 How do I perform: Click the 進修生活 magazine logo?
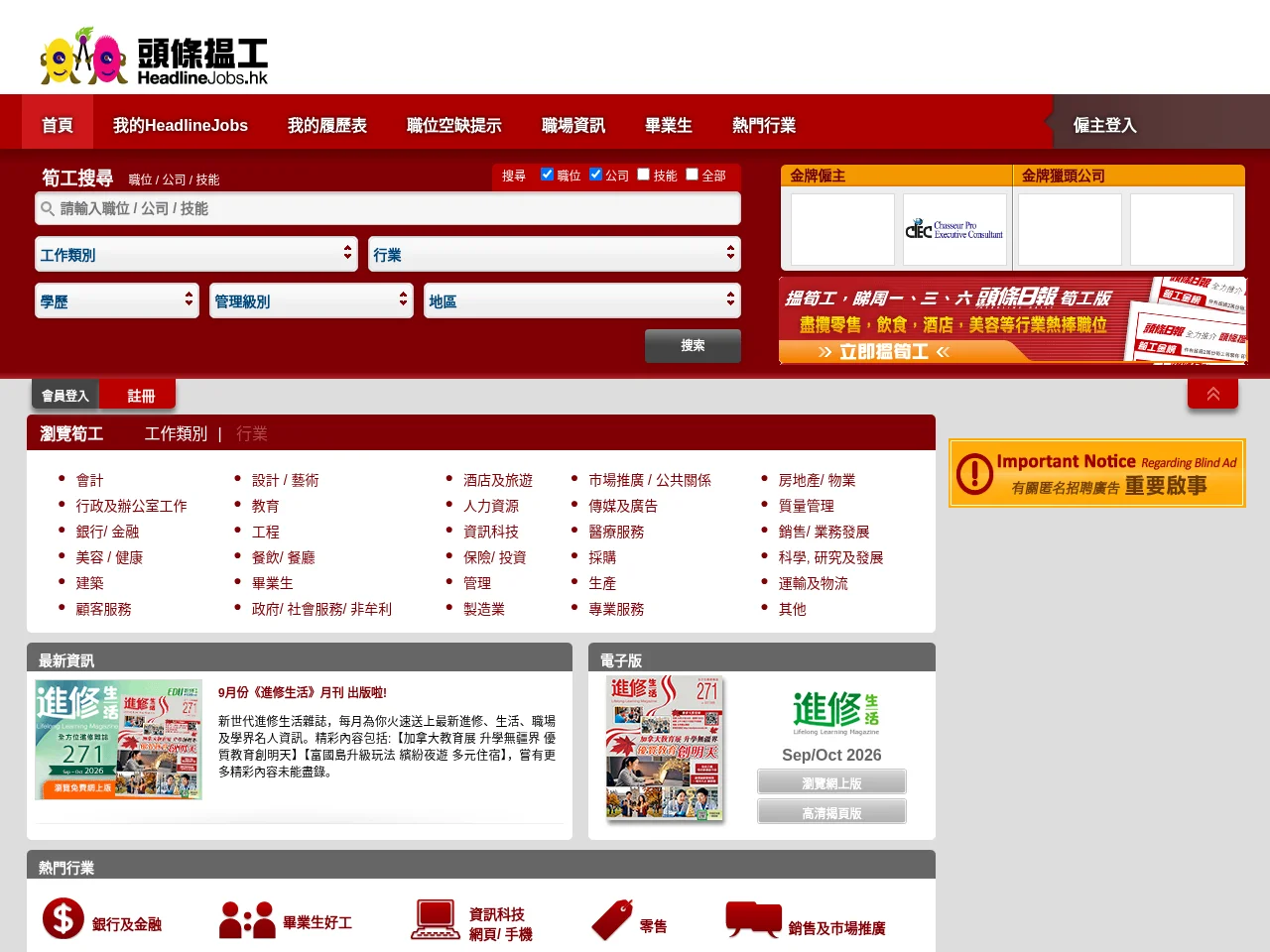coord(835,714)
